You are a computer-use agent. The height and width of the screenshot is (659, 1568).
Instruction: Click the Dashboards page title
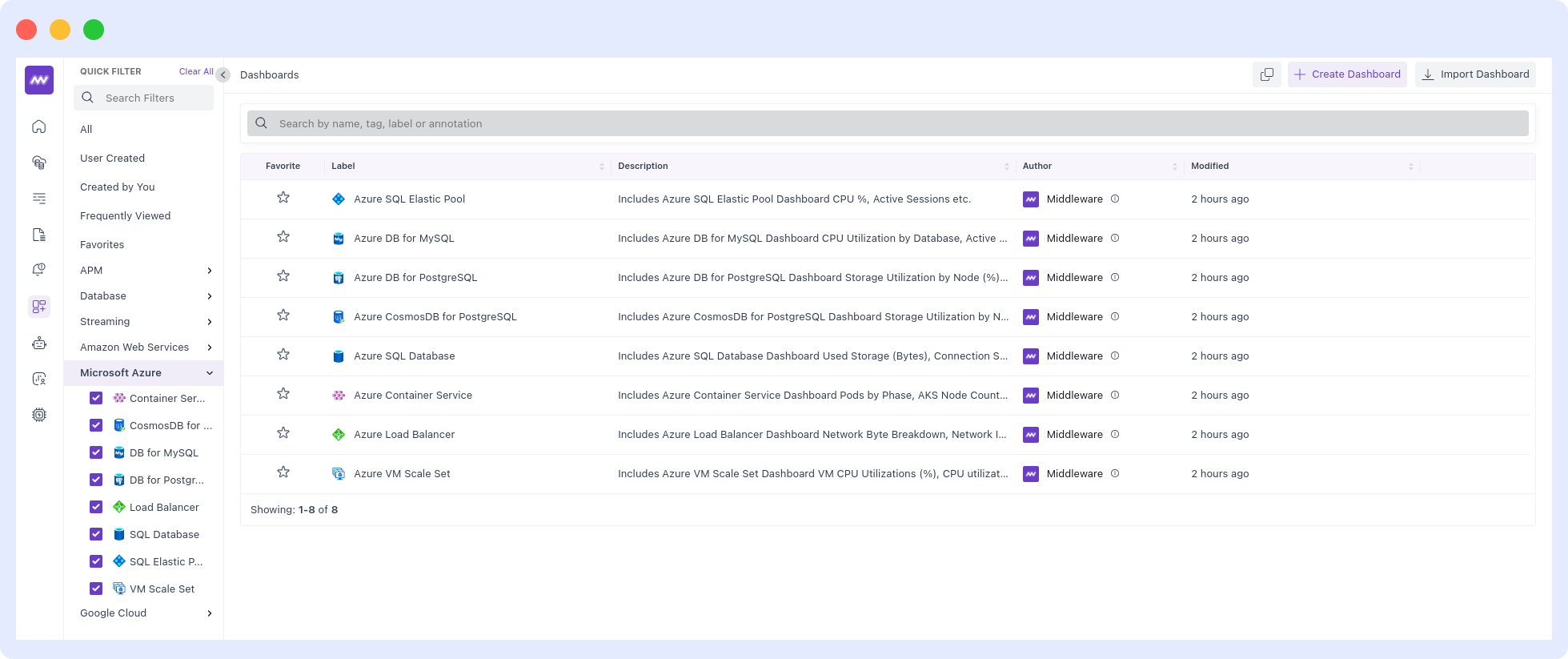pyautogui.click(x=270, y=75)
